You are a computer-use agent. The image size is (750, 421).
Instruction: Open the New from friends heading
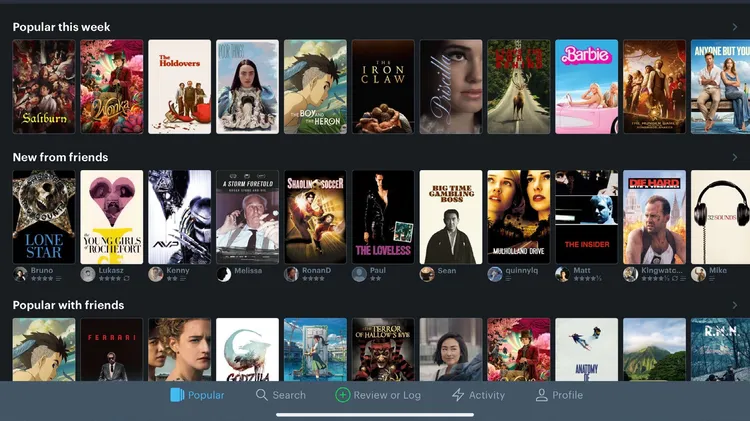click(60, 157)
